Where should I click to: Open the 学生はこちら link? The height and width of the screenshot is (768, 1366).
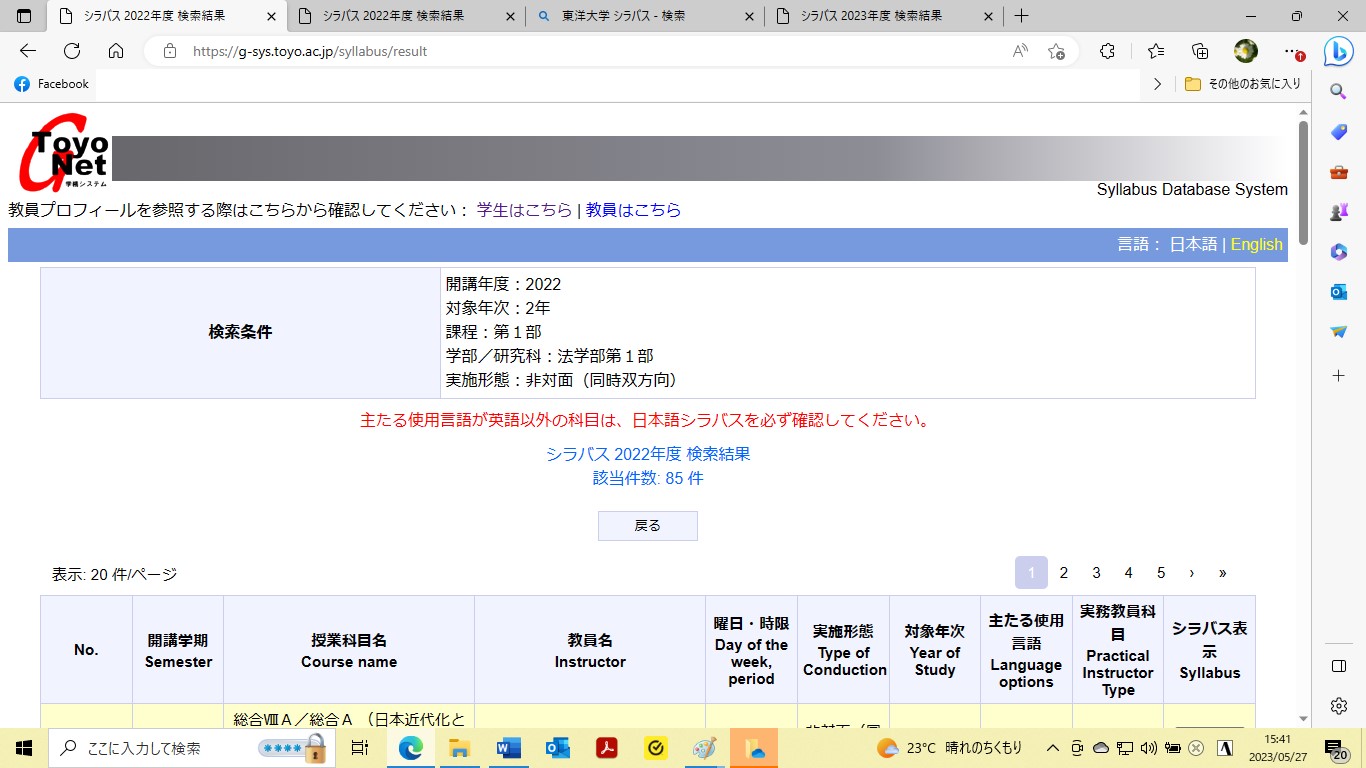tap(525, 210)
